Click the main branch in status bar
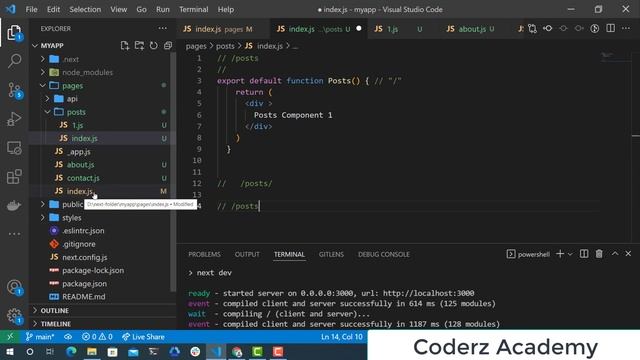The width and height of the screenshot is (640, 360). (40, 337)
